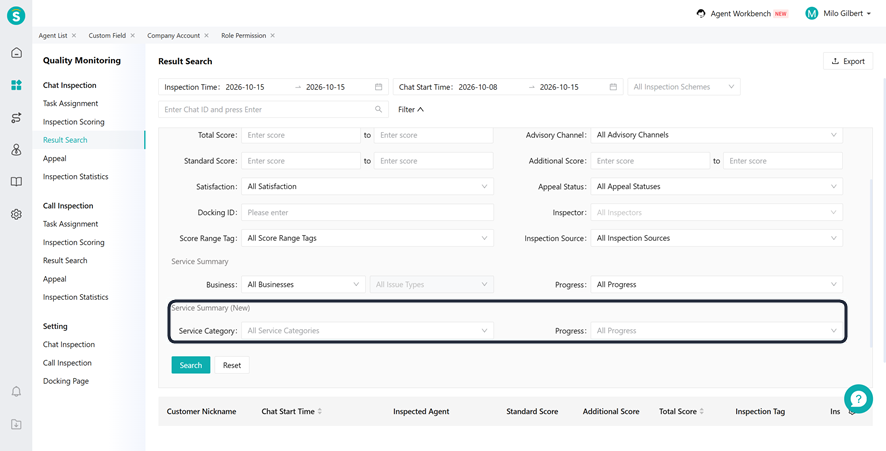Collapse the Filter panel

click(411, 110)
